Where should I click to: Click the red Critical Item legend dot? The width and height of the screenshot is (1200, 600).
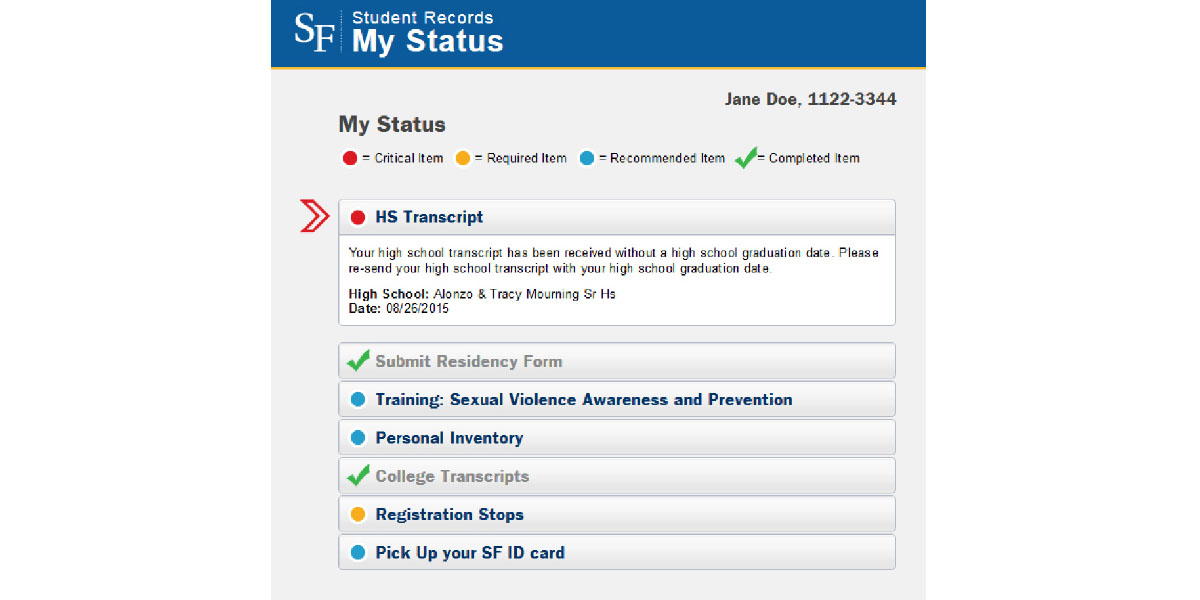coord(350,158)
